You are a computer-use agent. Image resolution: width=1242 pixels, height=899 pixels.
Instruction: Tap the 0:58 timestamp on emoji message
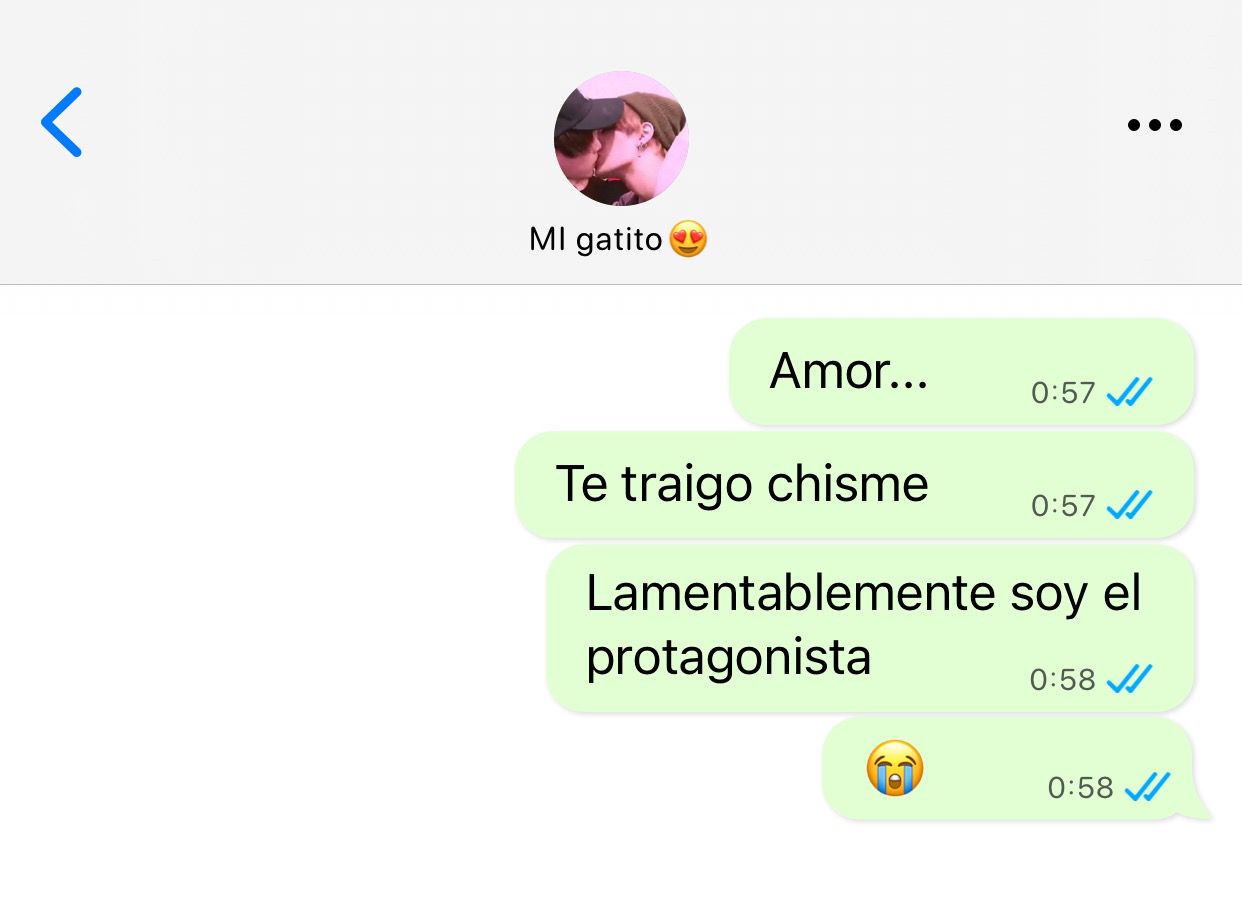coord(1080,788)
